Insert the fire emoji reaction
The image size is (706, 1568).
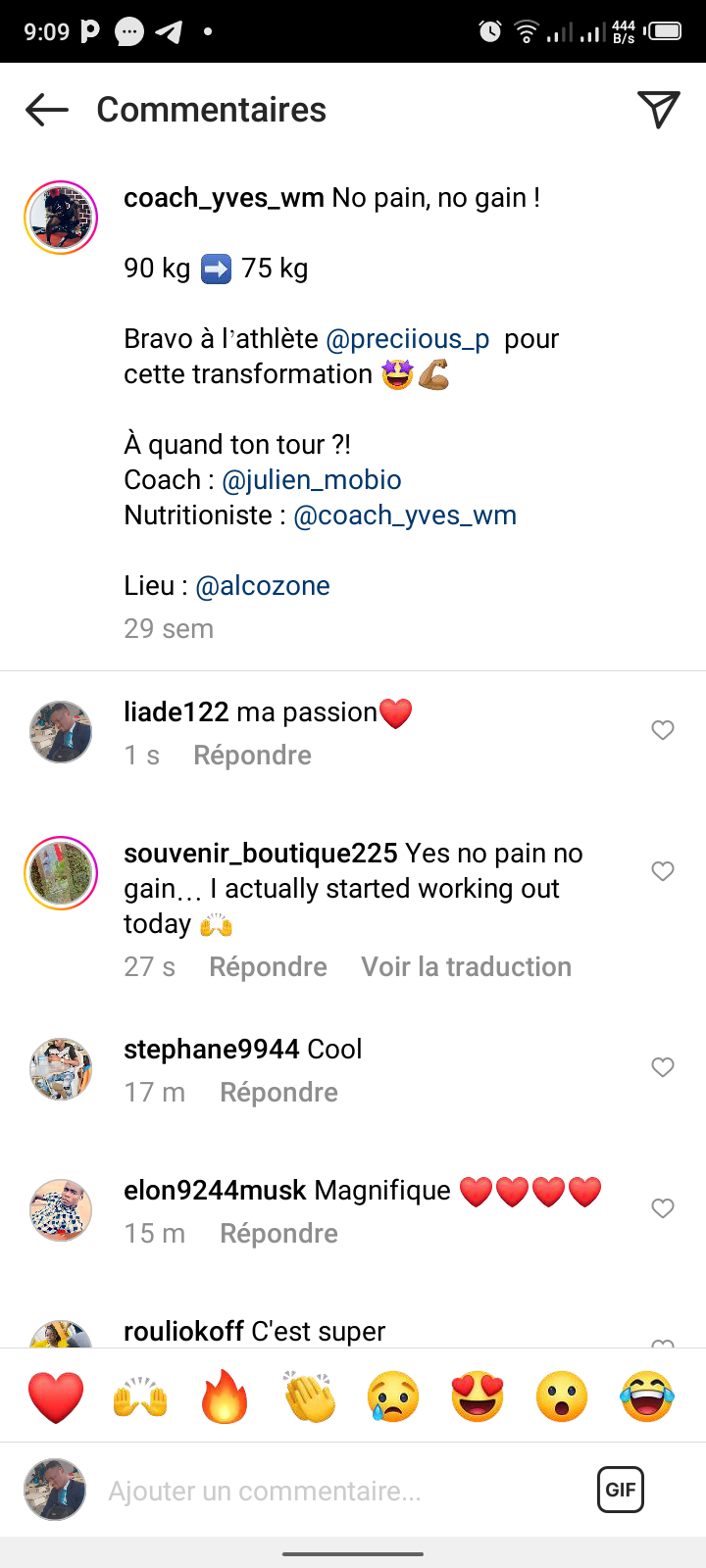[x=225, y=1396]
